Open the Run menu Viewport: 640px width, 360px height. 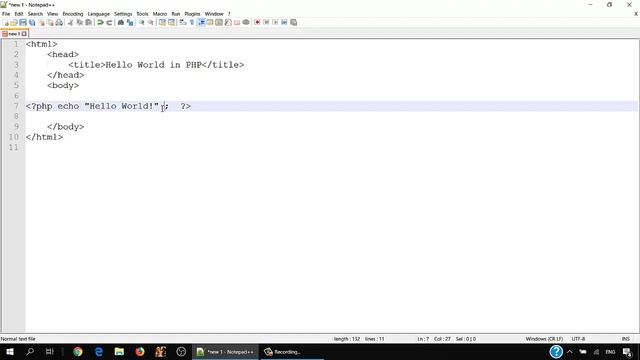pos(176,14)
